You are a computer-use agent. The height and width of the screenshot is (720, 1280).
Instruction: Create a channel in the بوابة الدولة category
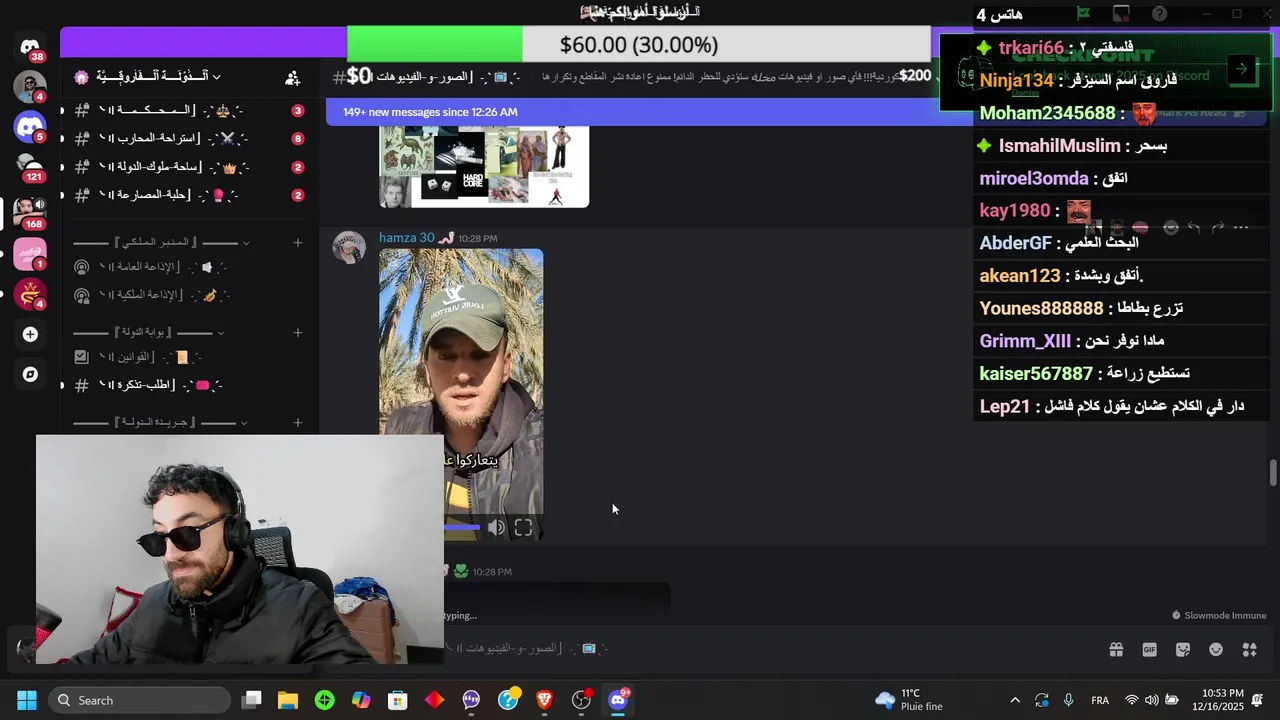pos(297,332)
